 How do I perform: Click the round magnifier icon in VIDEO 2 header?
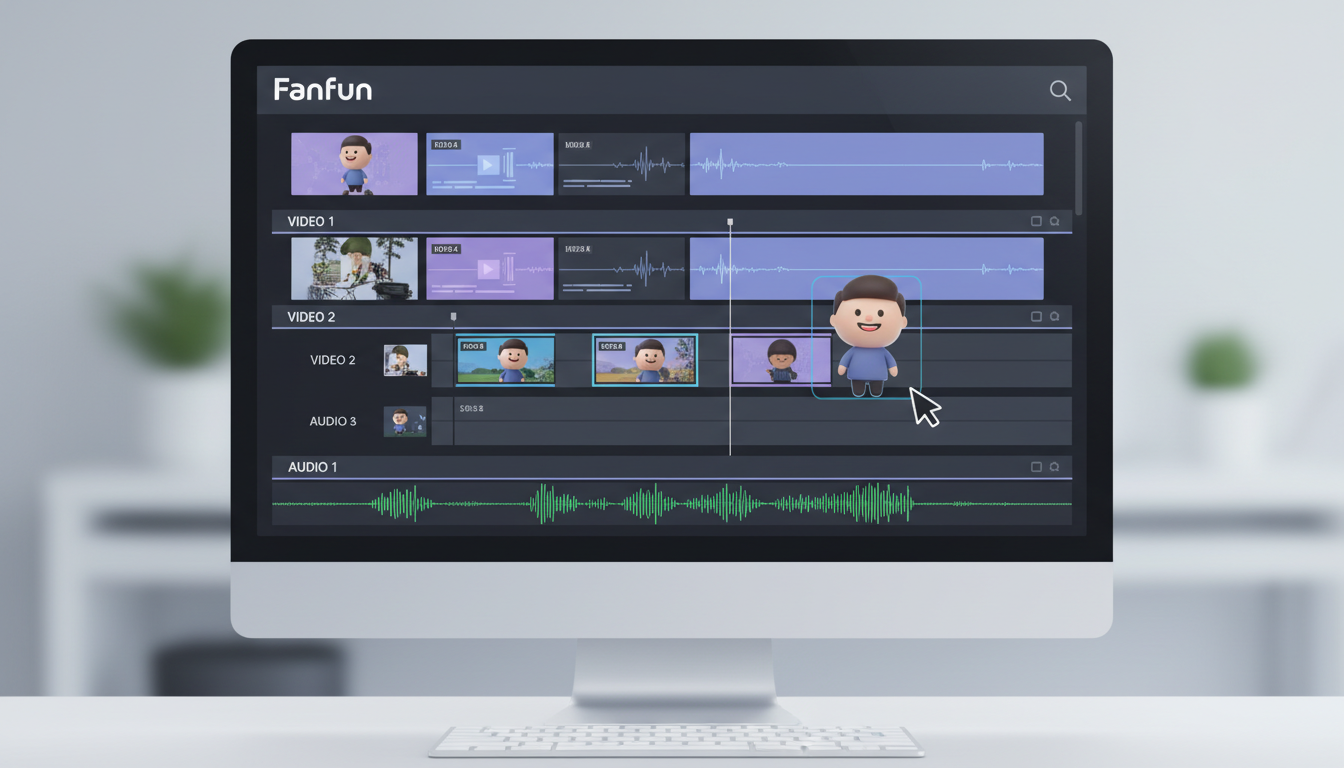coord(1054,316)
